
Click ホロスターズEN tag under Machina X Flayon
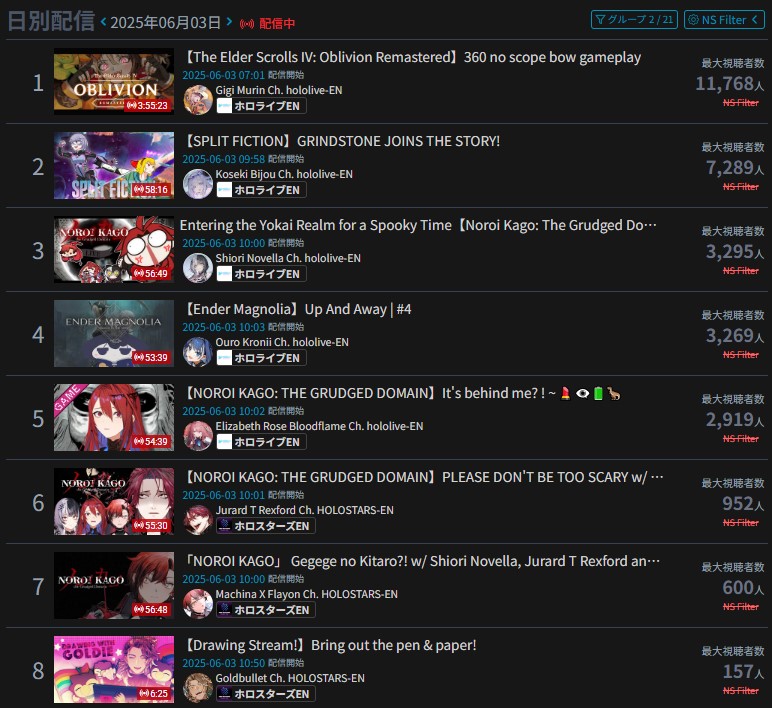pos(266,610)
